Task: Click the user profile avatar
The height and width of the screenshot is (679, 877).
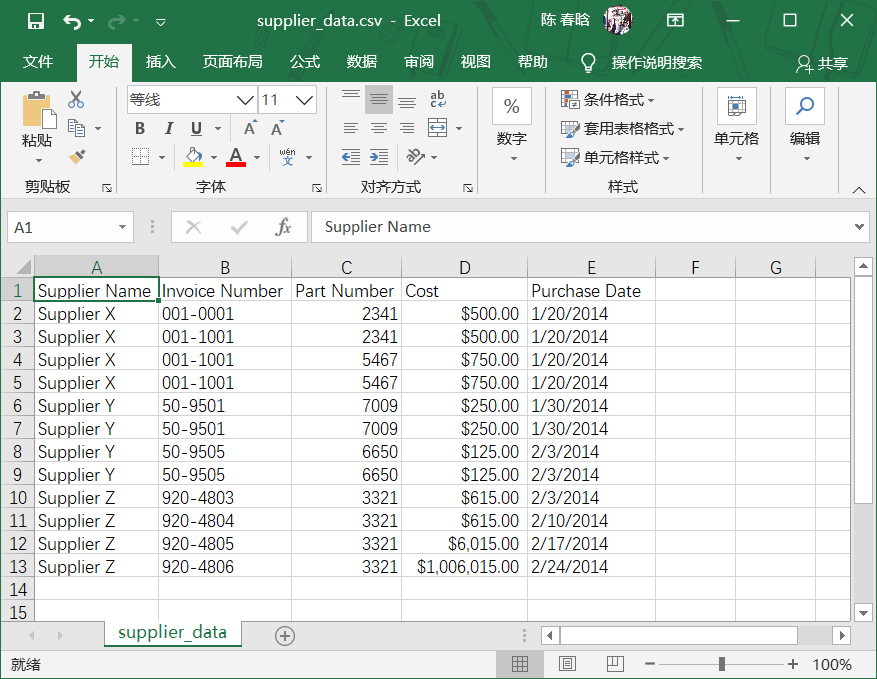Action: pos(618,21)
